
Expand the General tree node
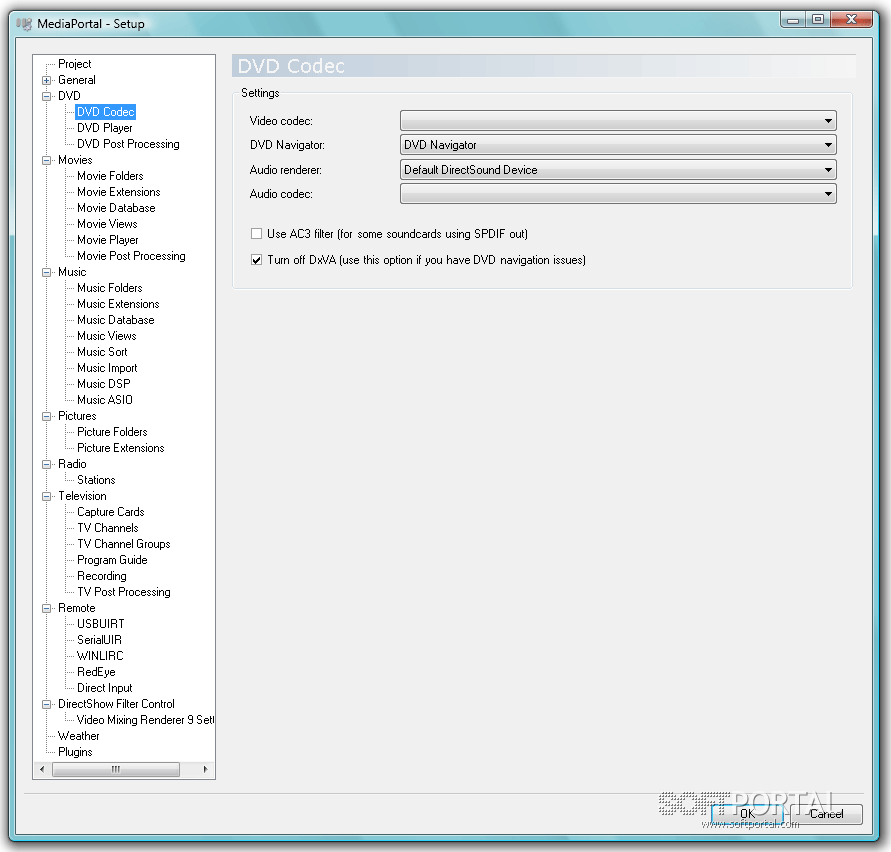coord(47,80)
